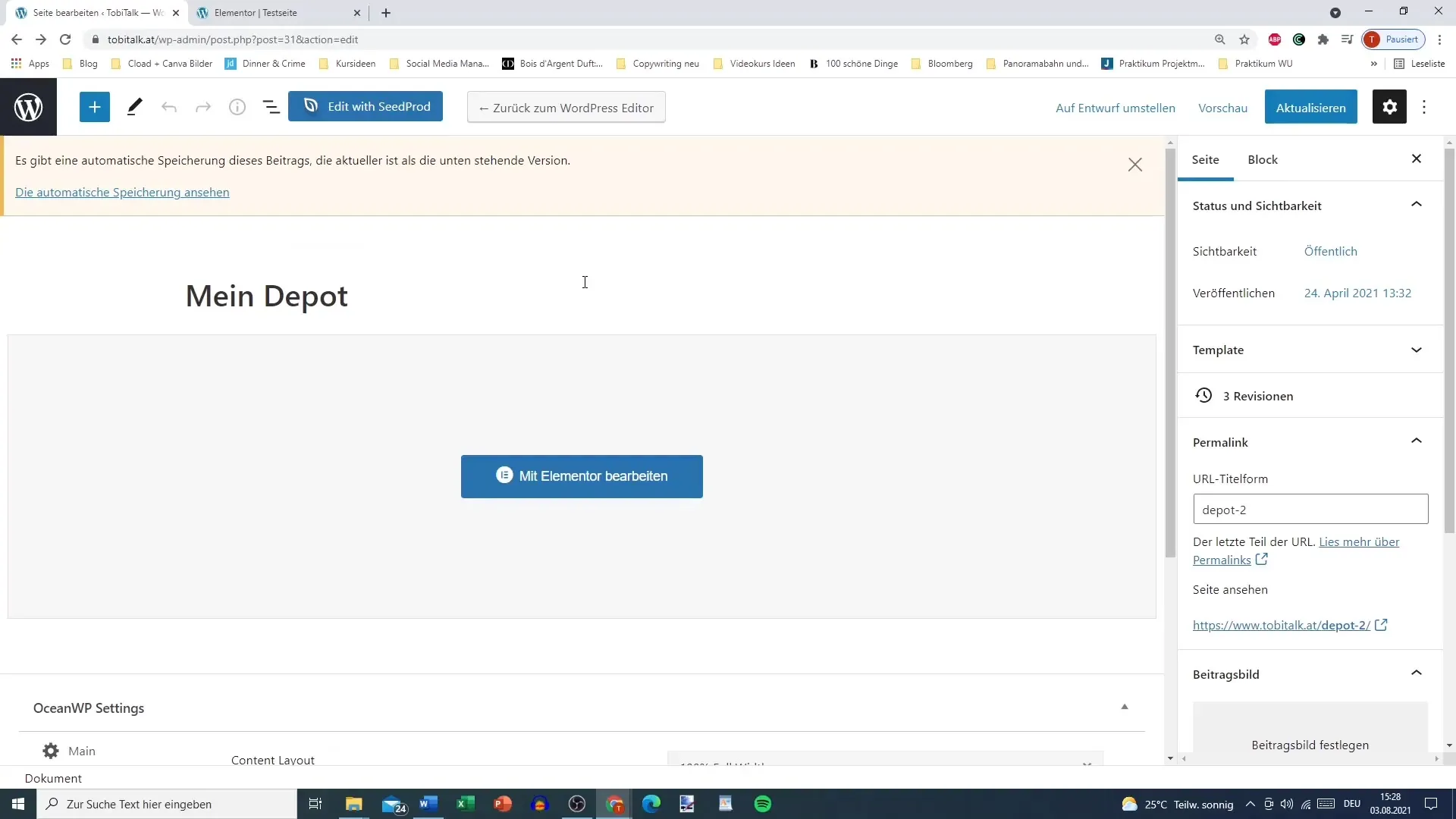Open the list view icon
The width and height of the screenshot is (1456, 819).
click(x=271, y=108)
